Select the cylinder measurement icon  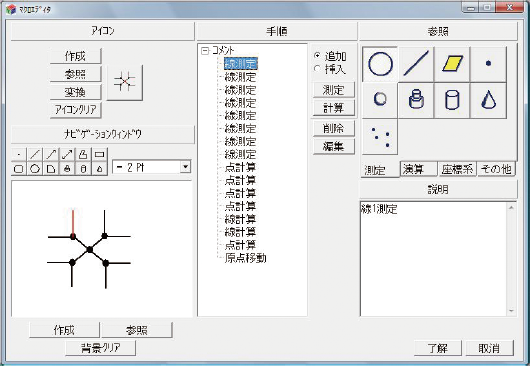click(452, 100)
